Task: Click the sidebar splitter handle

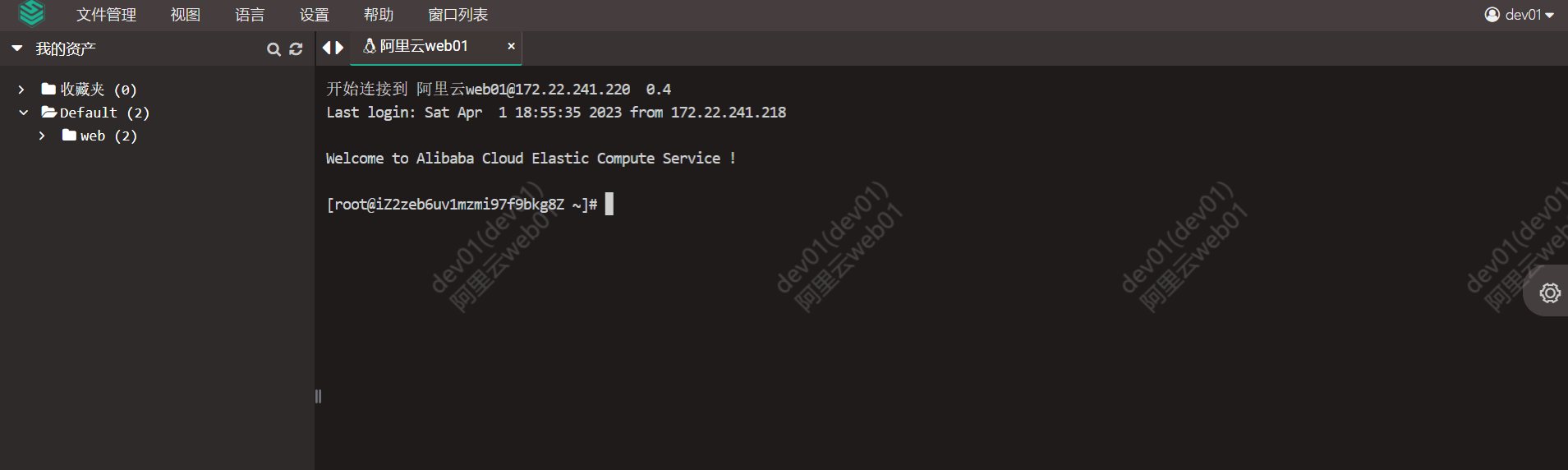Action: [318, 397]
